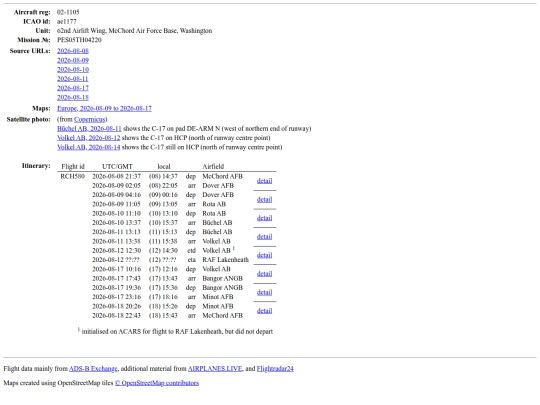540x405 pixels.
Task: Open Volkel AB 2026-08-14 satellite photo
Action: click(x=89, y=147)
